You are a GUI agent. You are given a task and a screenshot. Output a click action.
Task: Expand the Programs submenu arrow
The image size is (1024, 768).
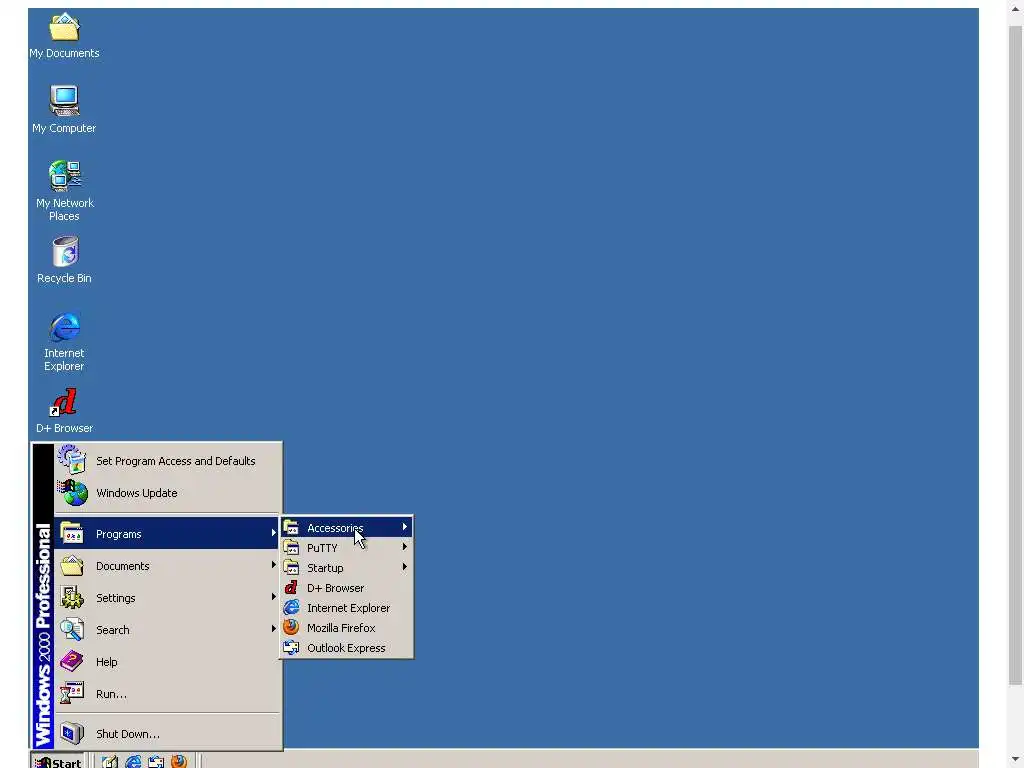click(274, 533)
